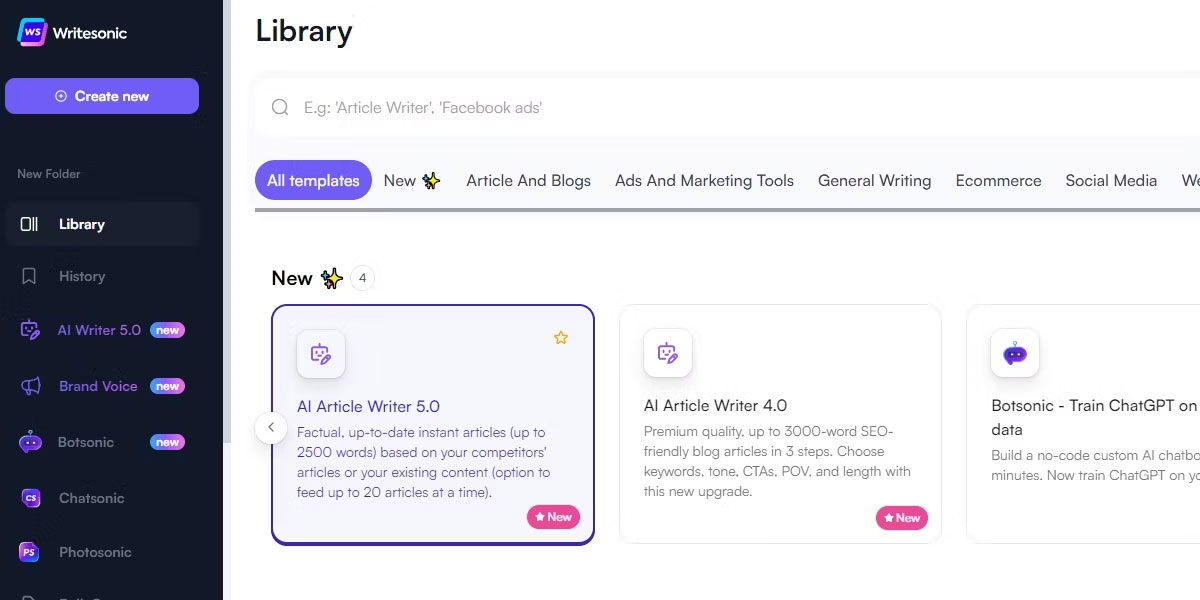
Task: Select the Ecommerce tab
Action: click(998, 181)
